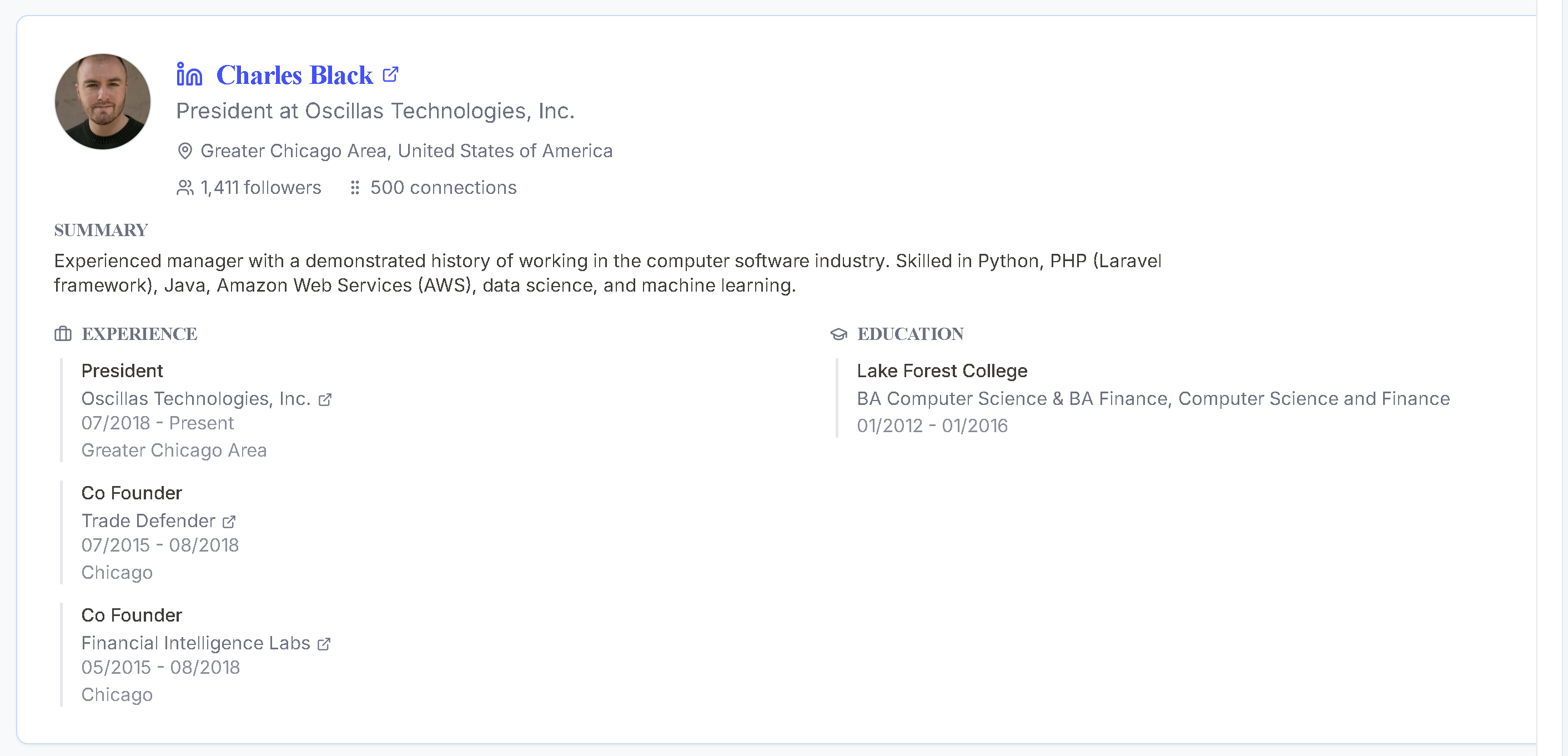Click the summary paragraph starting 'Experienced manager'
This screenshot has height=756, width=1568.
(607, 273)
